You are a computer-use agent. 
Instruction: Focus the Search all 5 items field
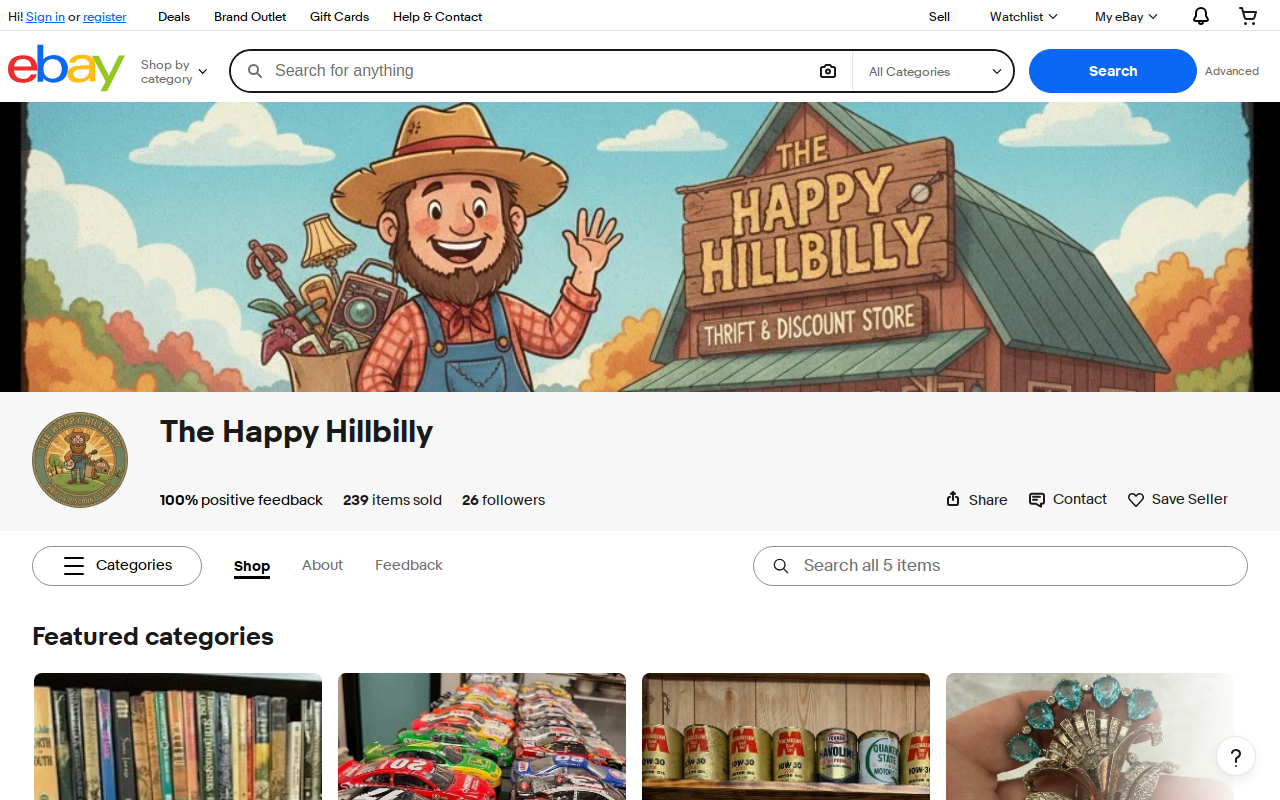coord(1000,566)
